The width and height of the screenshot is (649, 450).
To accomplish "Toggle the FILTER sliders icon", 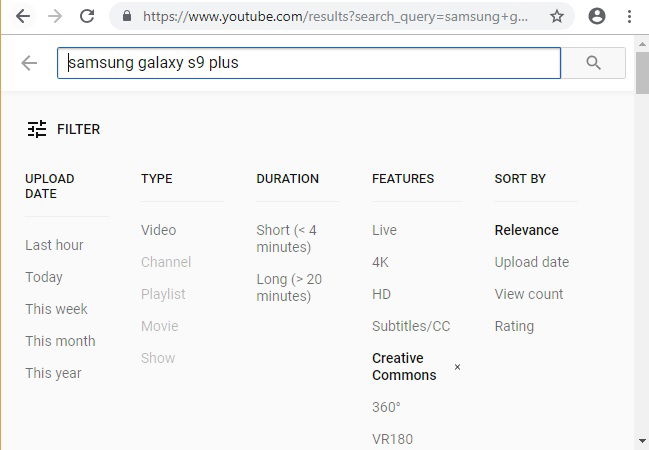I will (x=37, y=129).
